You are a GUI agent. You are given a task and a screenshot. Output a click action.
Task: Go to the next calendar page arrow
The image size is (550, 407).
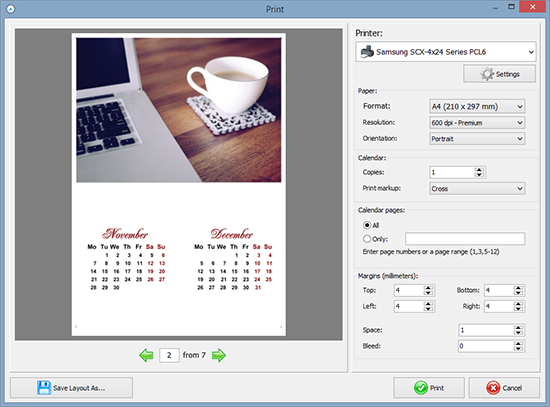point(219,355)
